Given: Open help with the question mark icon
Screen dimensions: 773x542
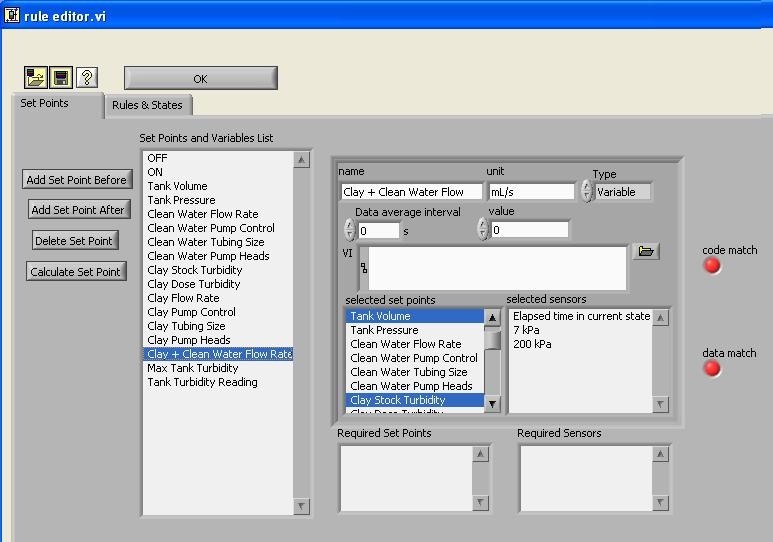Looking at the screenshot, I should point(87,77).
